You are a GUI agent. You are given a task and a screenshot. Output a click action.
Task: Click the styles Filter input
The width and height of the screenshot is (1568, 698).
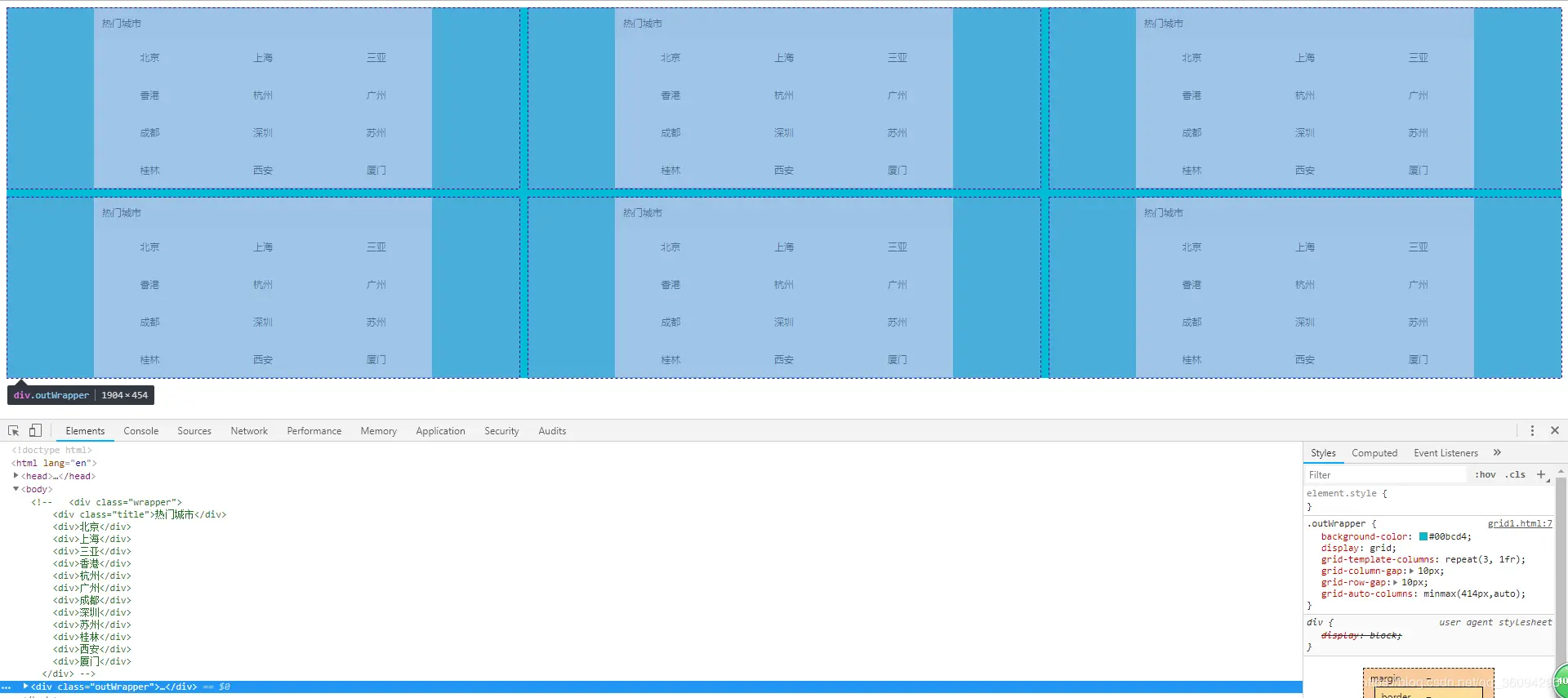[1385, 475]
